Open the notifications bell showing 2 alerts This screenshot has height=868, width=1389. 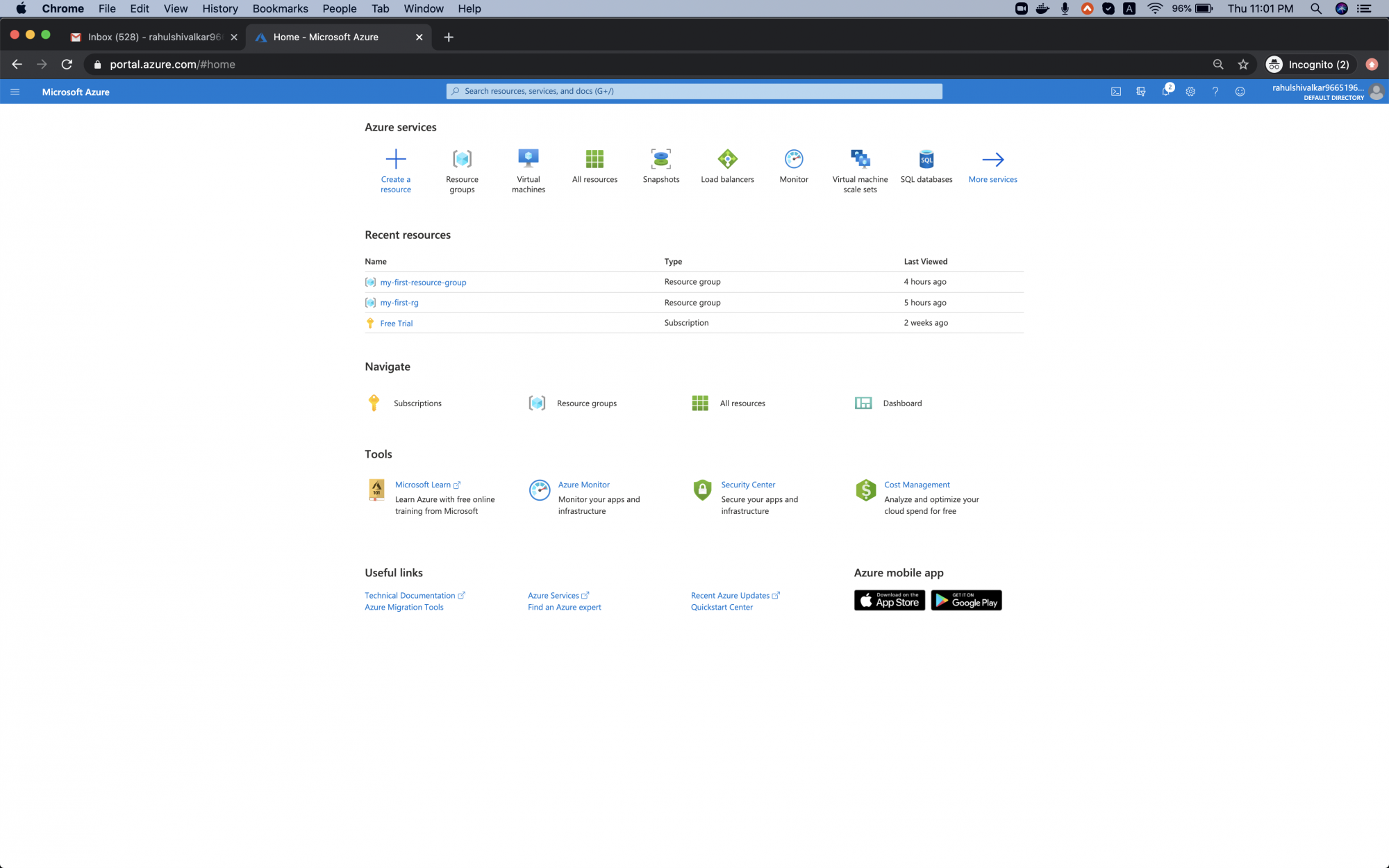pyautogui.click(x=1166, y=91)
